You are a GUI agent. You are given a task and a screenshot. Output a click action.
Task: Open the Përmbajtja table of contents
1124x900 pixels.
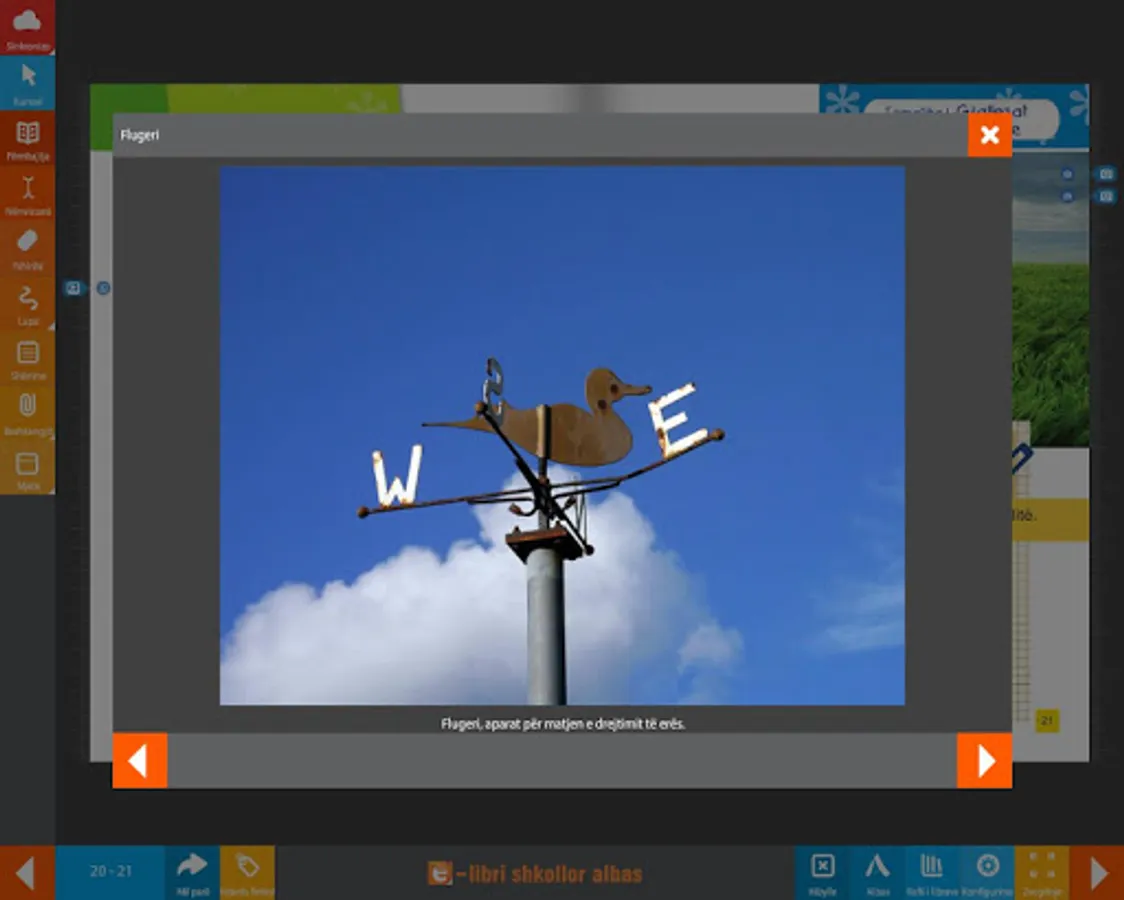27,138
